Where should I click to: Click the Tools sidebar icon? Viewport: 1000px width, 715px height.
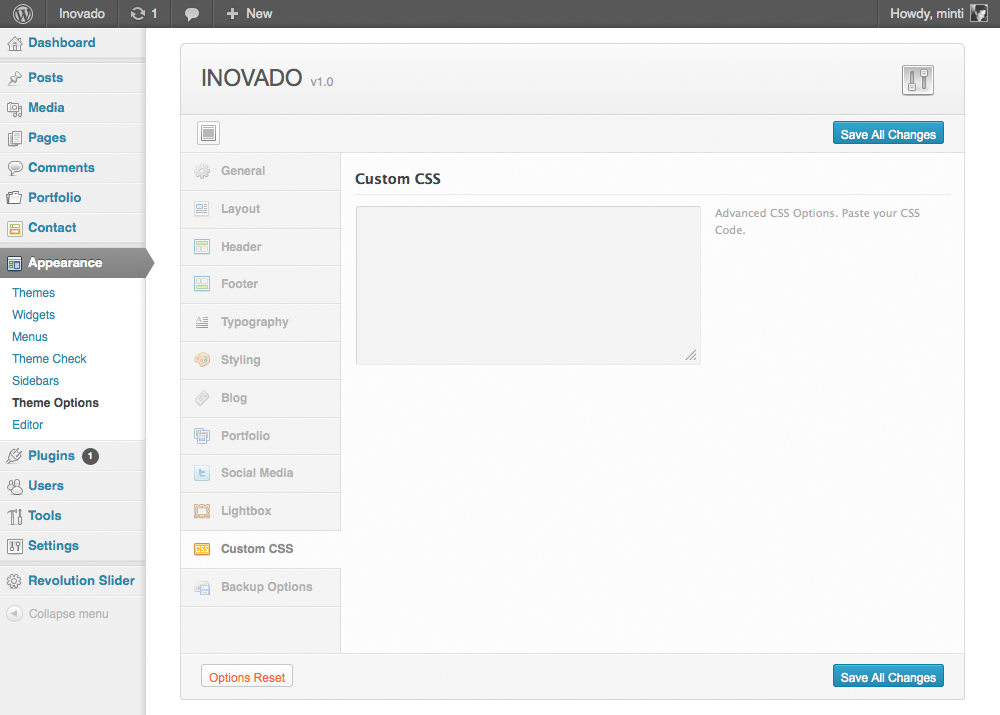[15, 515]
